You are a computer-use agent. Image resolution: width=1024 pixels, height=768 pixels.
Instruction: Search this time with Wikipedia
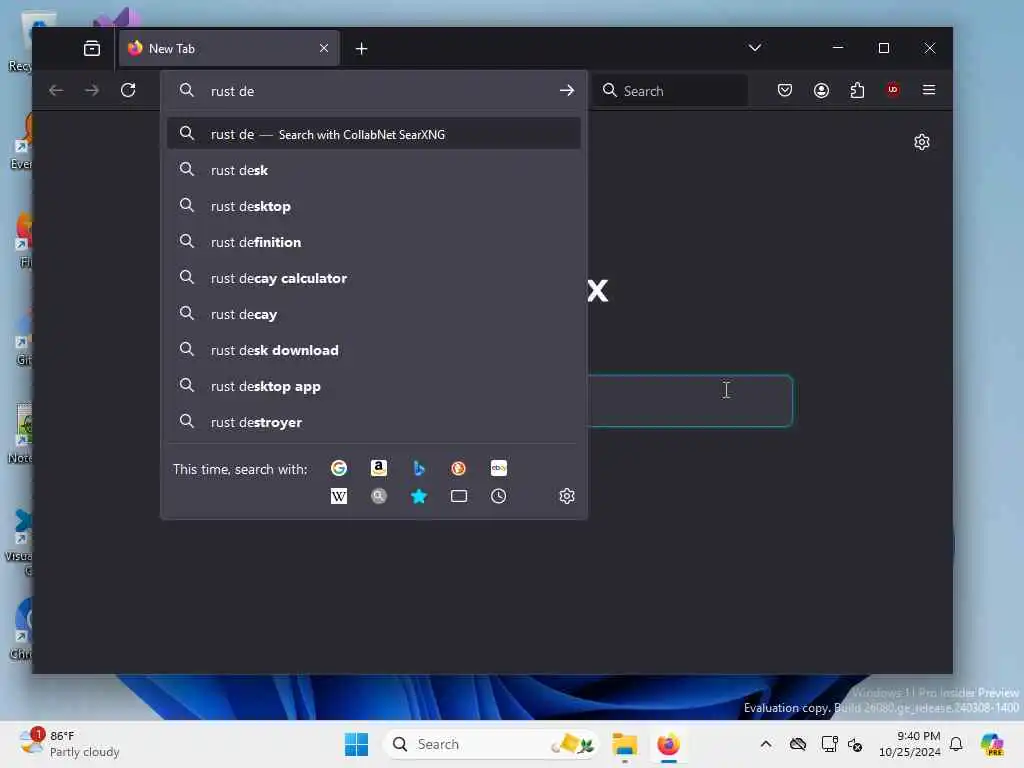pos(338,496)
